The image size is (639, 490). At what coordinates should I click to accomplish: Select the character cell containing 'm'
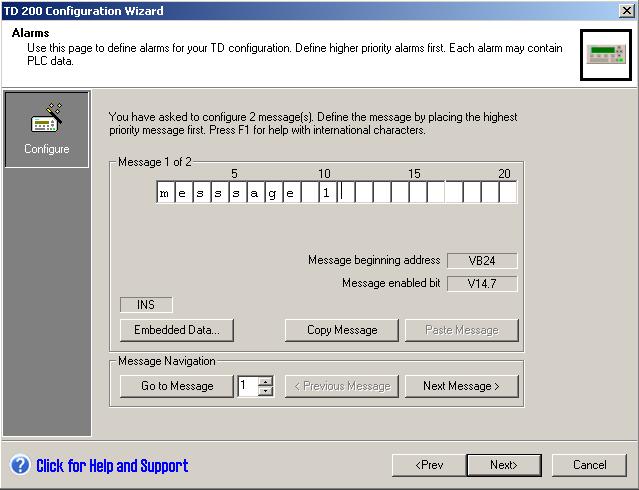point(165,192)
